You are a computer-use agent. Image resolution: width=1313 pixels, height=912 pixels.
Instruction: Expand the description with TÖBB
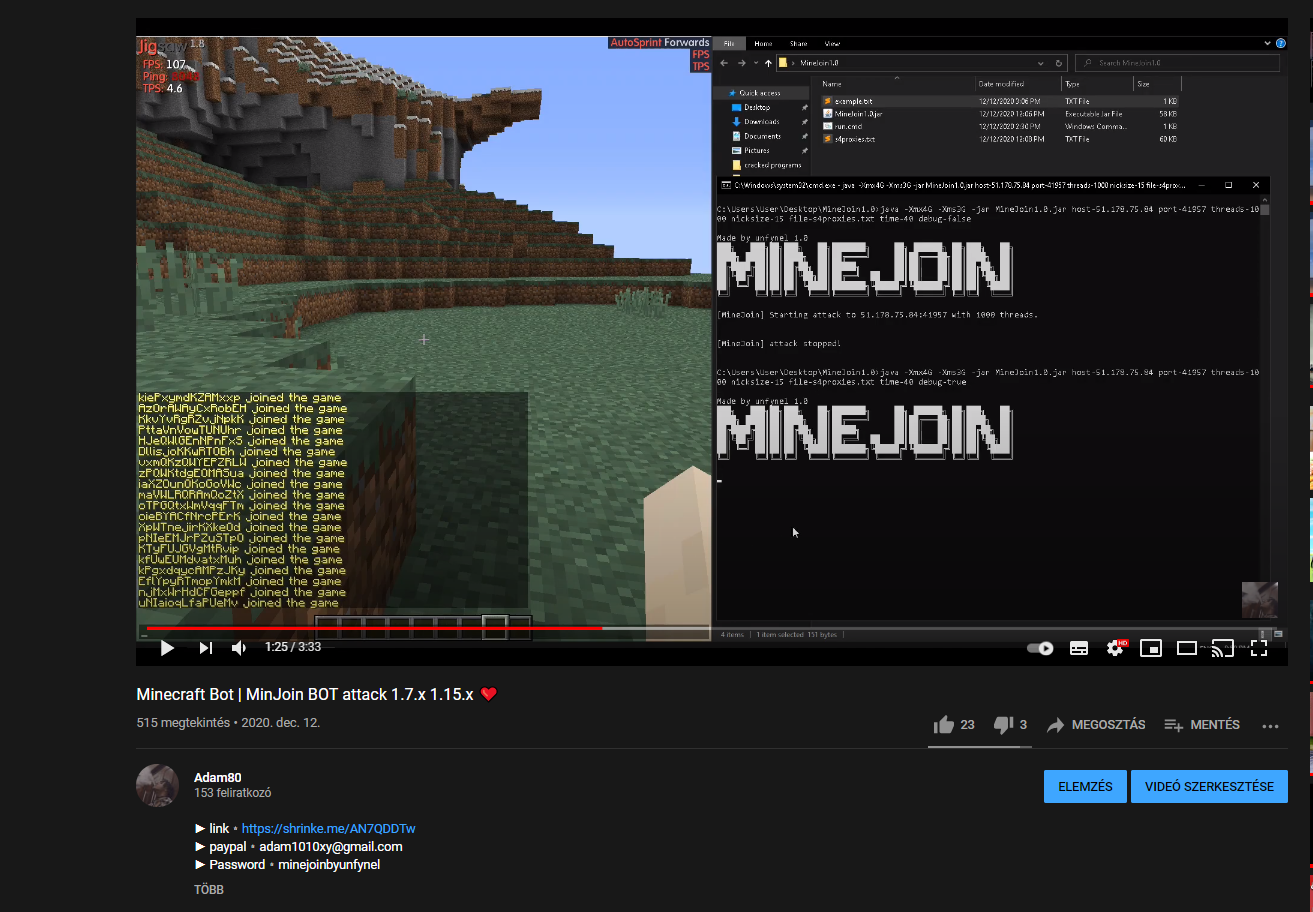pos(209,889)
